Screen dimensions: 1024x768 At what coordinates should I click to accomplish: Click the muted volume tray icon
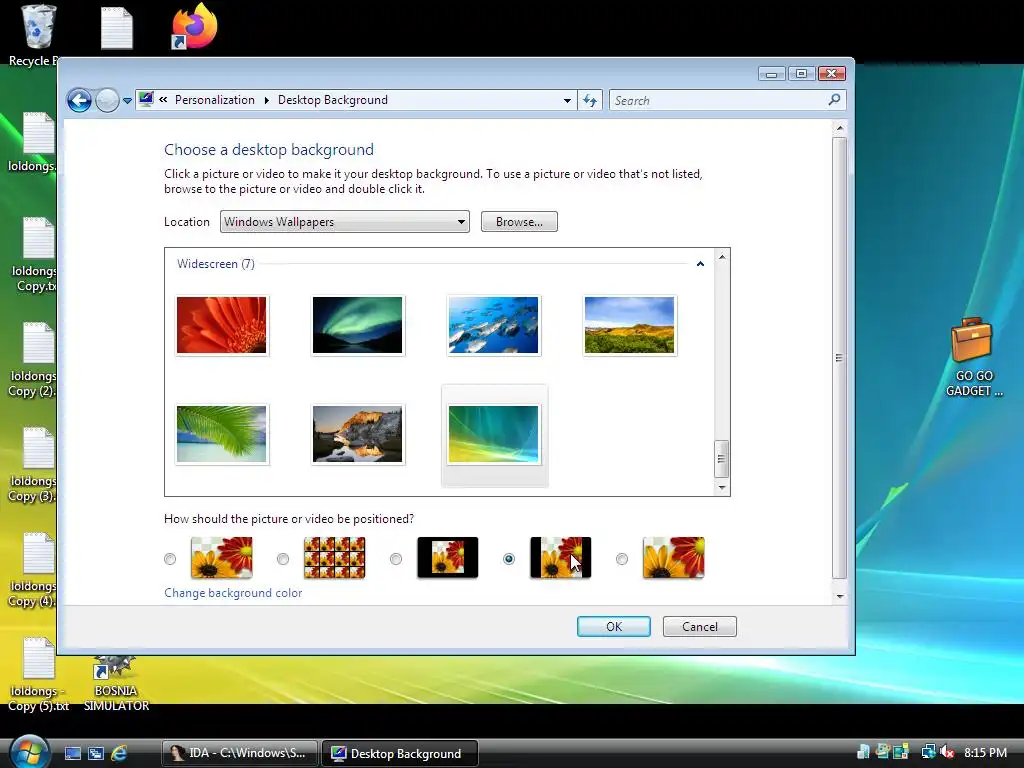click(x=947, y=752)
